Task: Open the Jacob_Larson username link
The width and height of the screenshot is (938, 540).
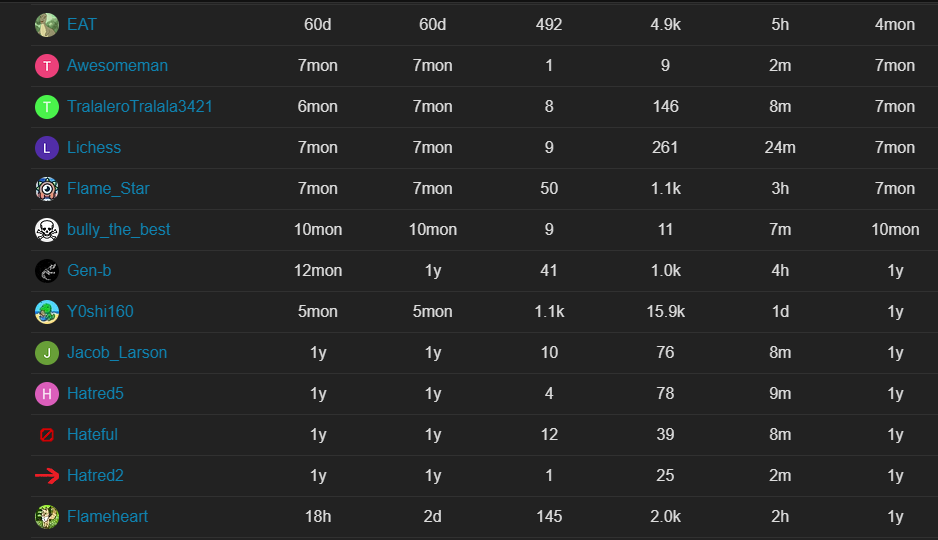Action: click(x=117, y=352)
